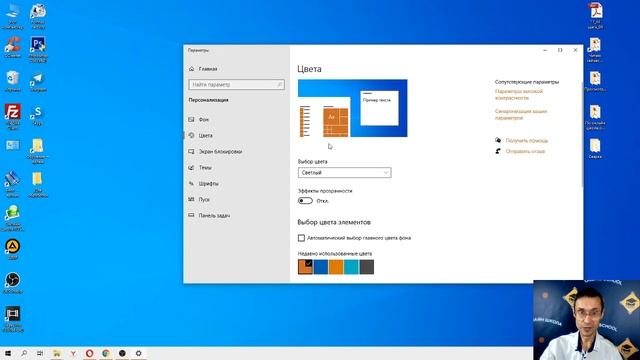Image resolution: width=640 pixels, height=360 pixels.
Task: Open the Adobe PDF file at desktop top right
Action: 595,15
